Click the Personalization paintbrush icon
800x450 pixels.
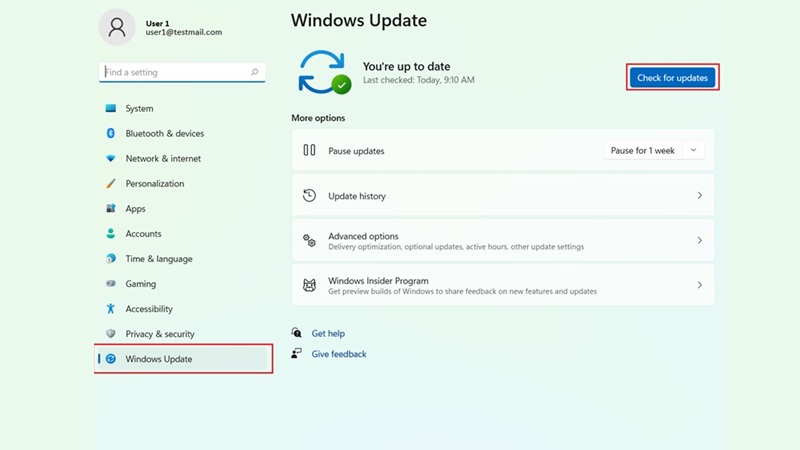111,183
